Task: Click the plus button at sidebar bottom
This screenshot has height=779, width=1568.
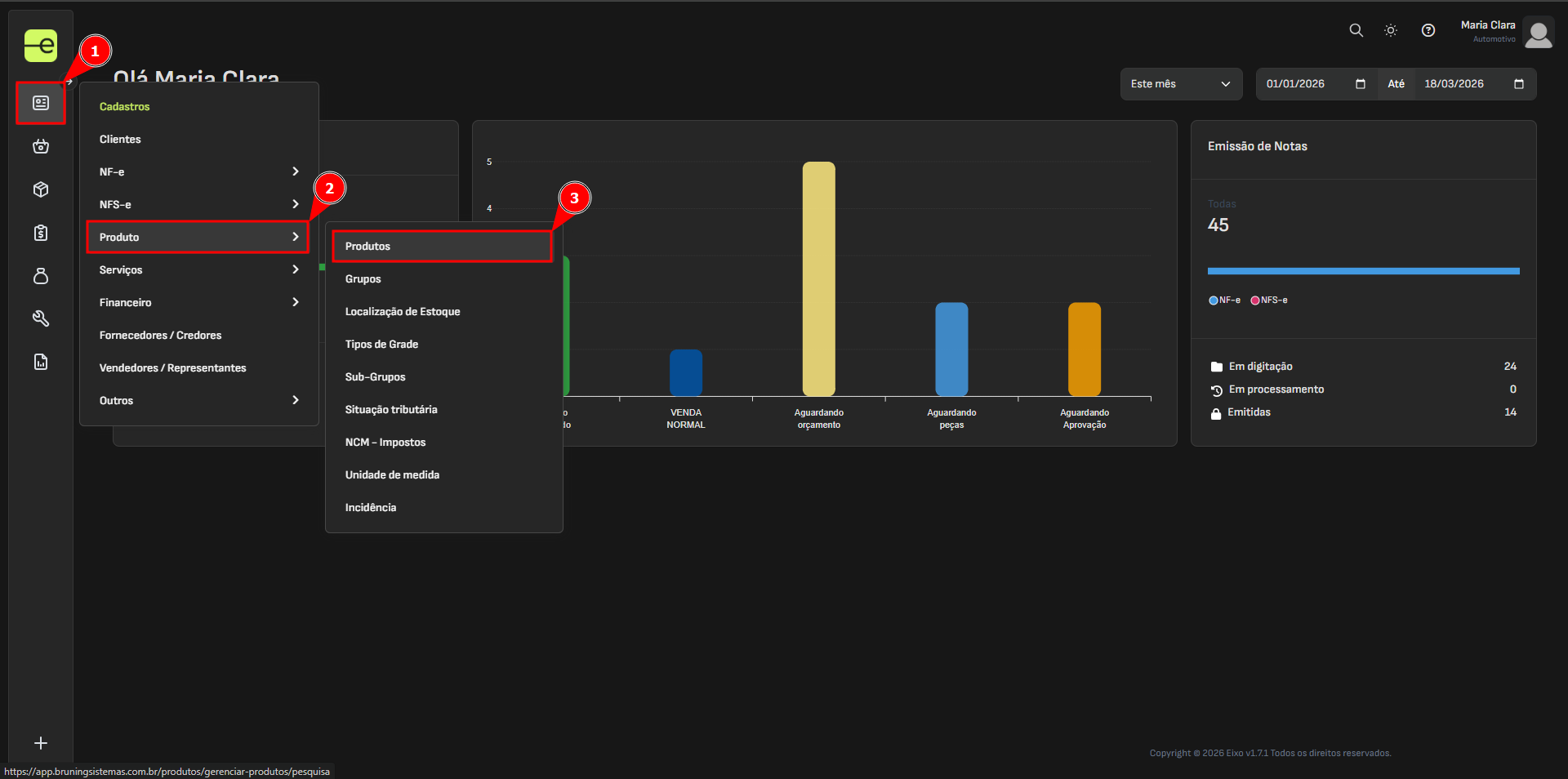Action: tap(41, 743)
